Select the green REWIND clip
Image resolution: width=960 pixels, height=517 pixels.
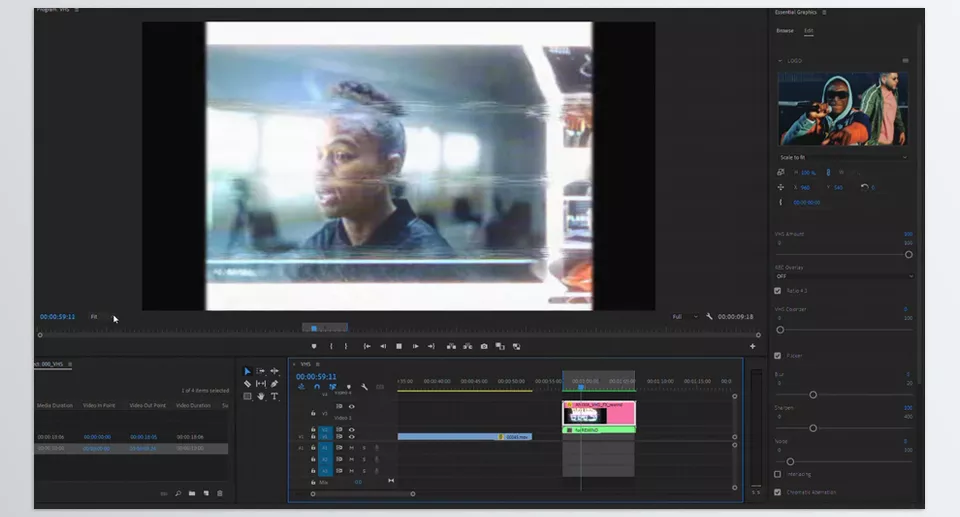click(x=599, y=430)
